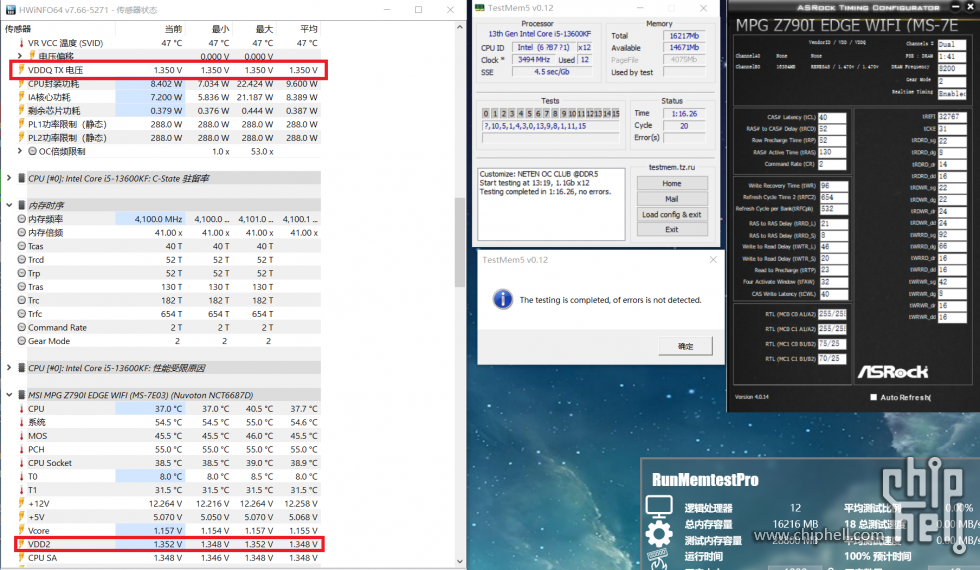
Task: Click lightning icon beside PL1功率限制 (静态)
Action: [22, 124]
